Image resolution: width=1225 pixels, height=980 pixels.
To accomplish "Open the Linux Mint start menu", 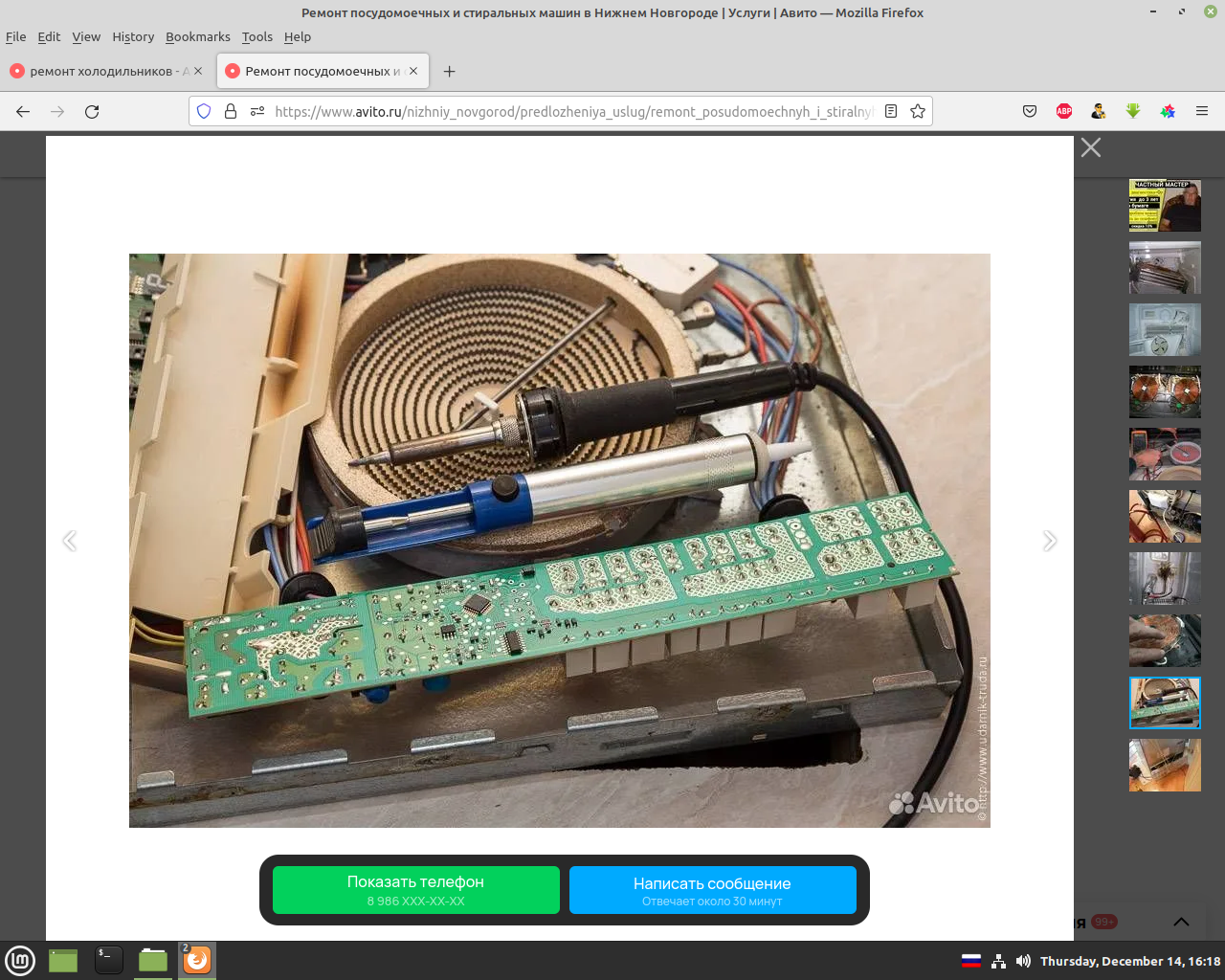I will [x=20, y=960].
